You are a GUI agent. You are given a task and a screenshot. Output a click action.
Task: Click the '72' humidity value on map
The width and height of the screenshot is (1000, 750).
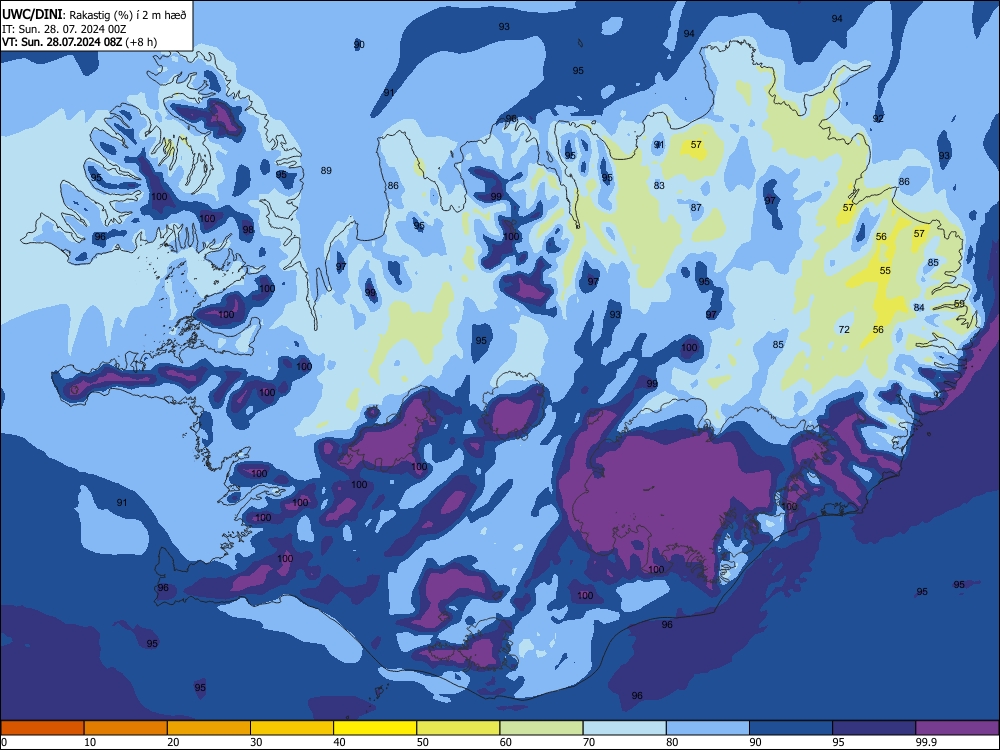point(844,330)
